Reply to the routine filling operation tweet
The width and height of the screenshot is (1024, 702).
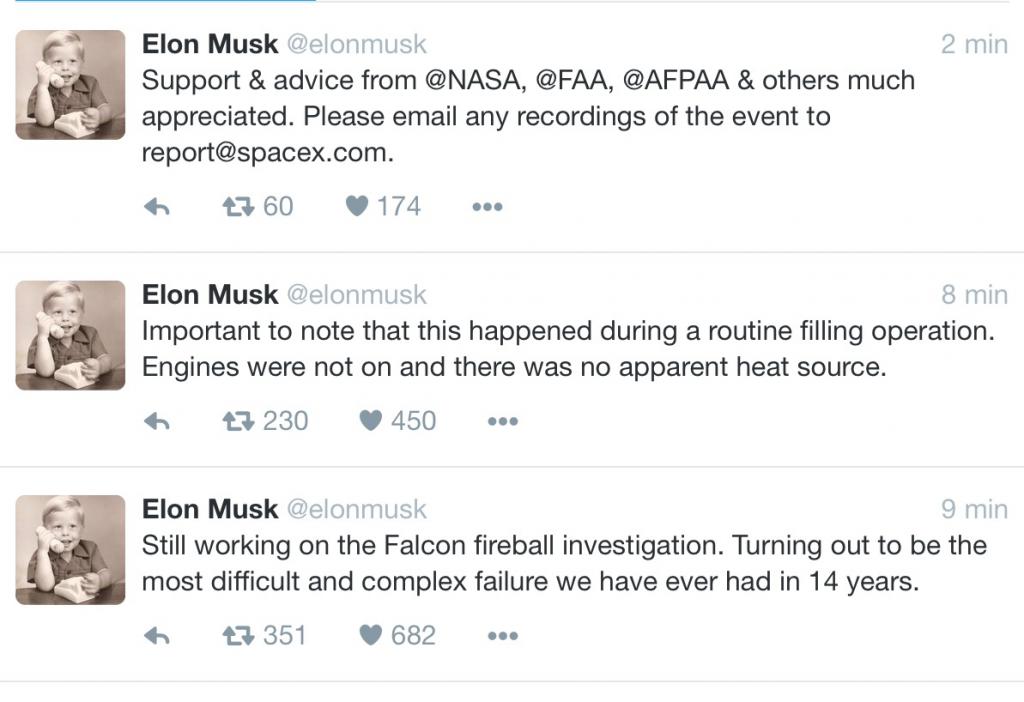point(157,422)
